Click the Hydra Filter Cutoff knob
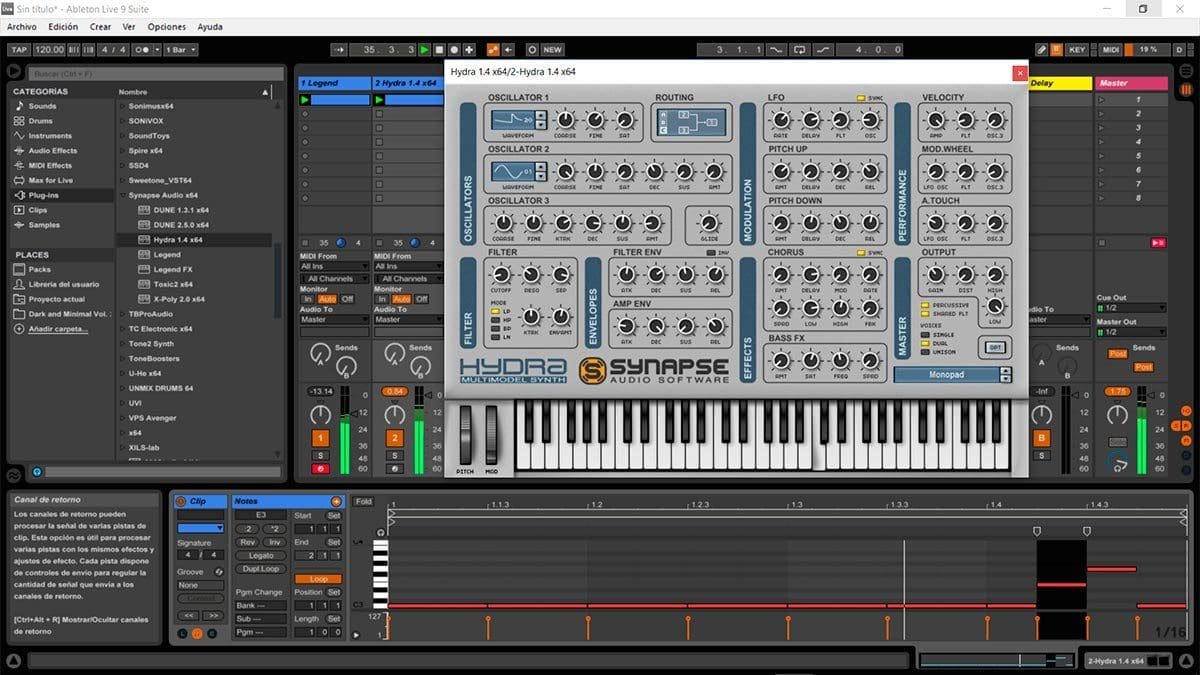The width and height of the screenshot is (1200, 675). [x=502, y=275]
